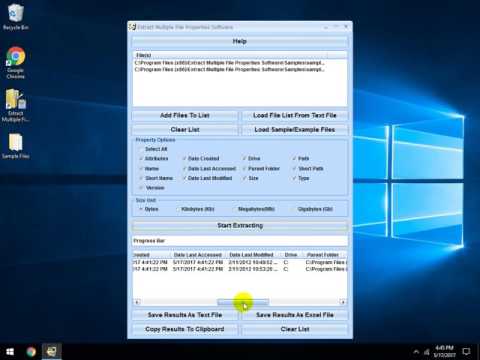Uncheck Date Last Accessed option
The height and width of the screenshot is (360, 480).
(x=184, y=169)
